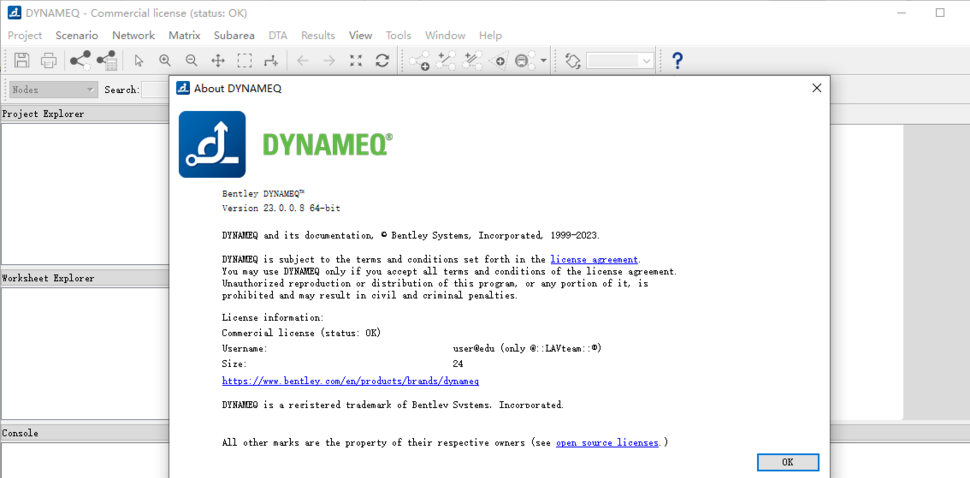
Task: Maximize the DYNAMEQ main window
Action: (940, 12)
